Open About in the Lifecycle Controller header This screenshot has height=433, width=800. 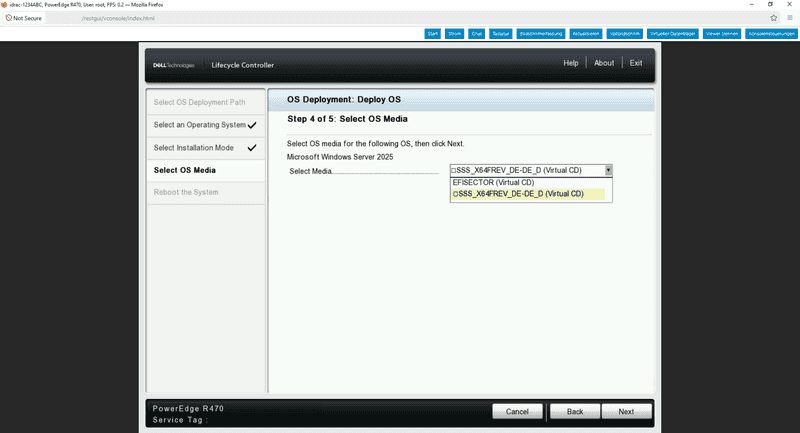604,63
